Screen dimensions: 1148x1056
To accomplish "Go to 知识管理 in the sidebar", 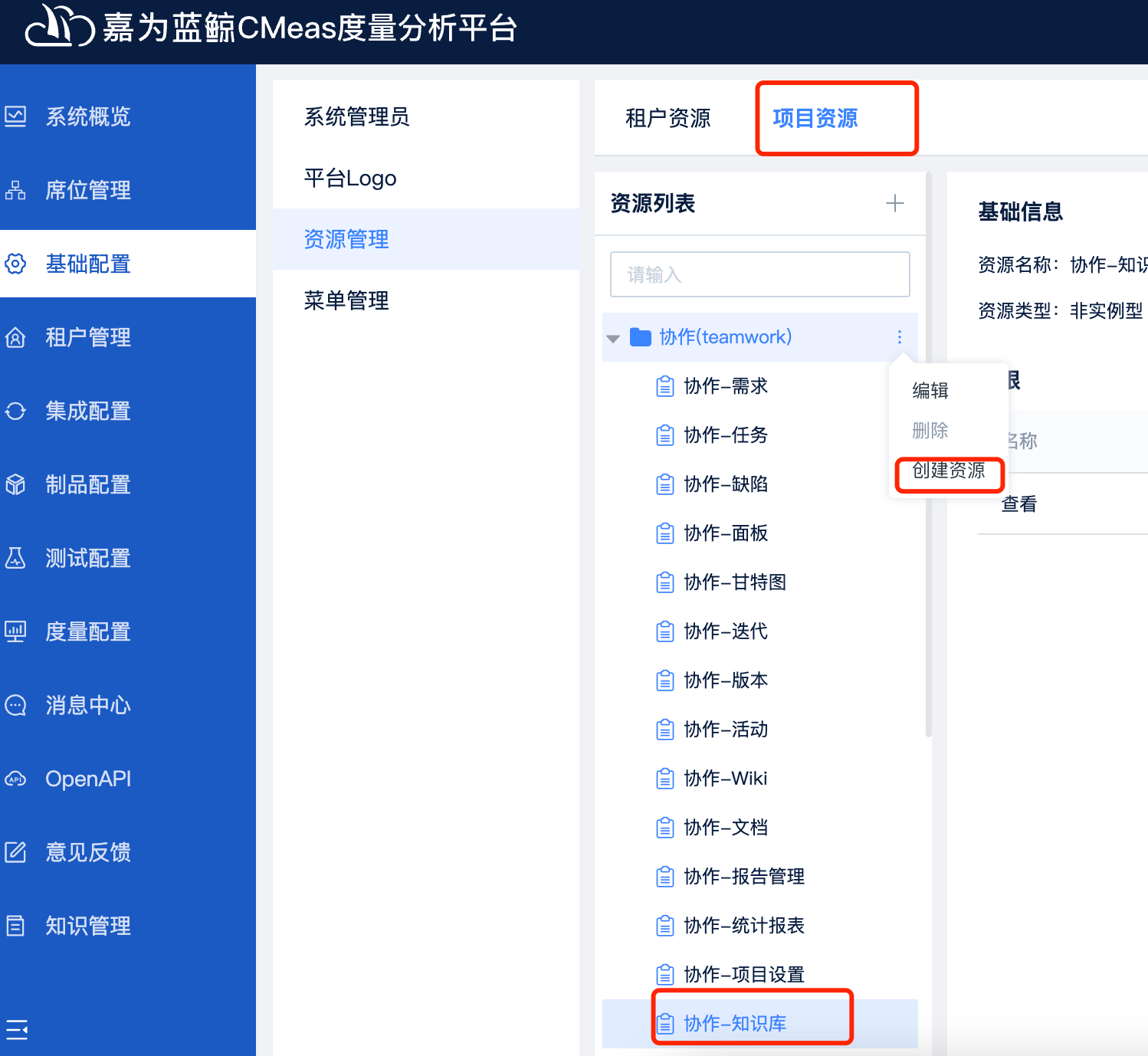I will (x=128, y=926).
